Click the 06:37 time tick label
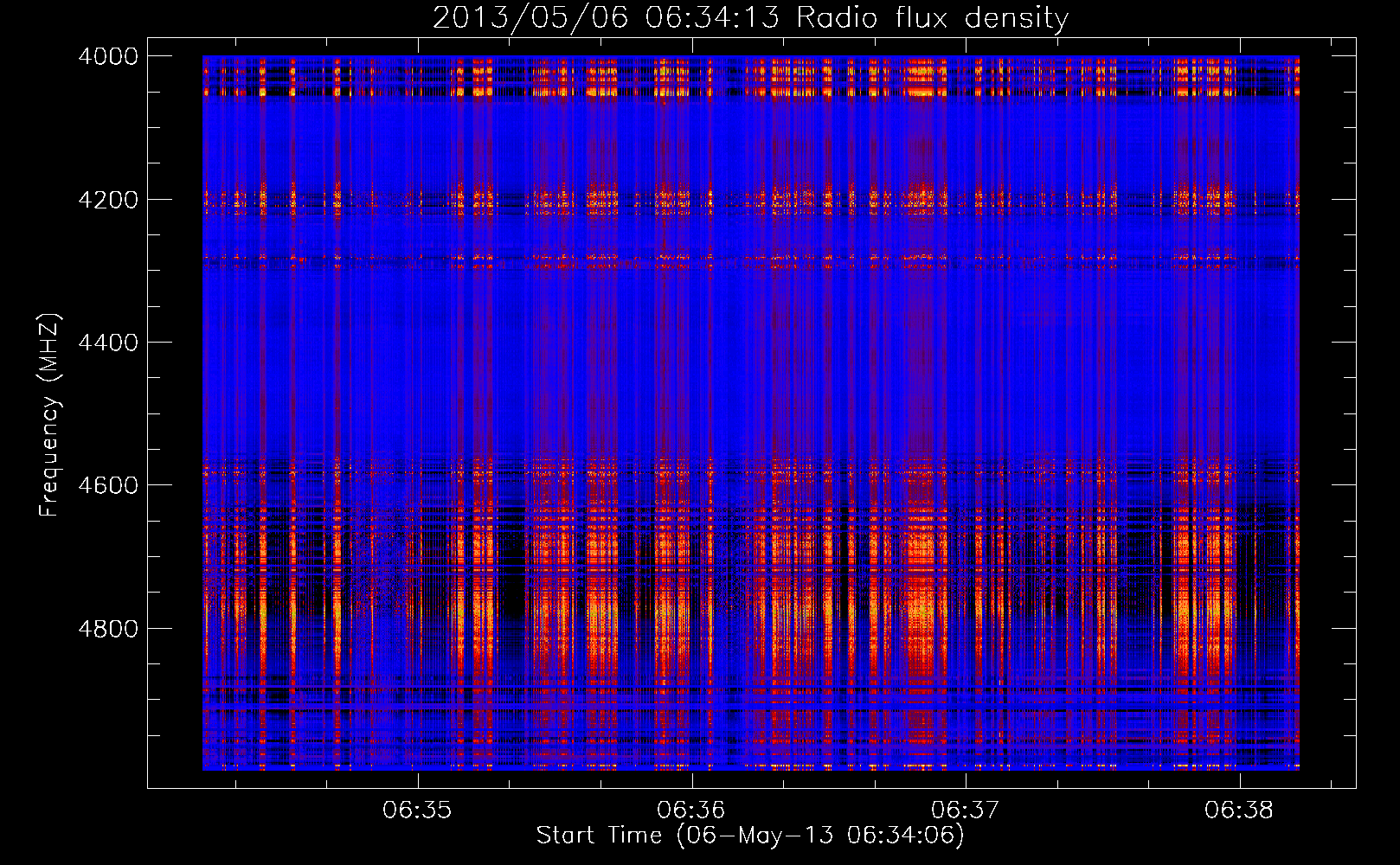 [965, 811]
